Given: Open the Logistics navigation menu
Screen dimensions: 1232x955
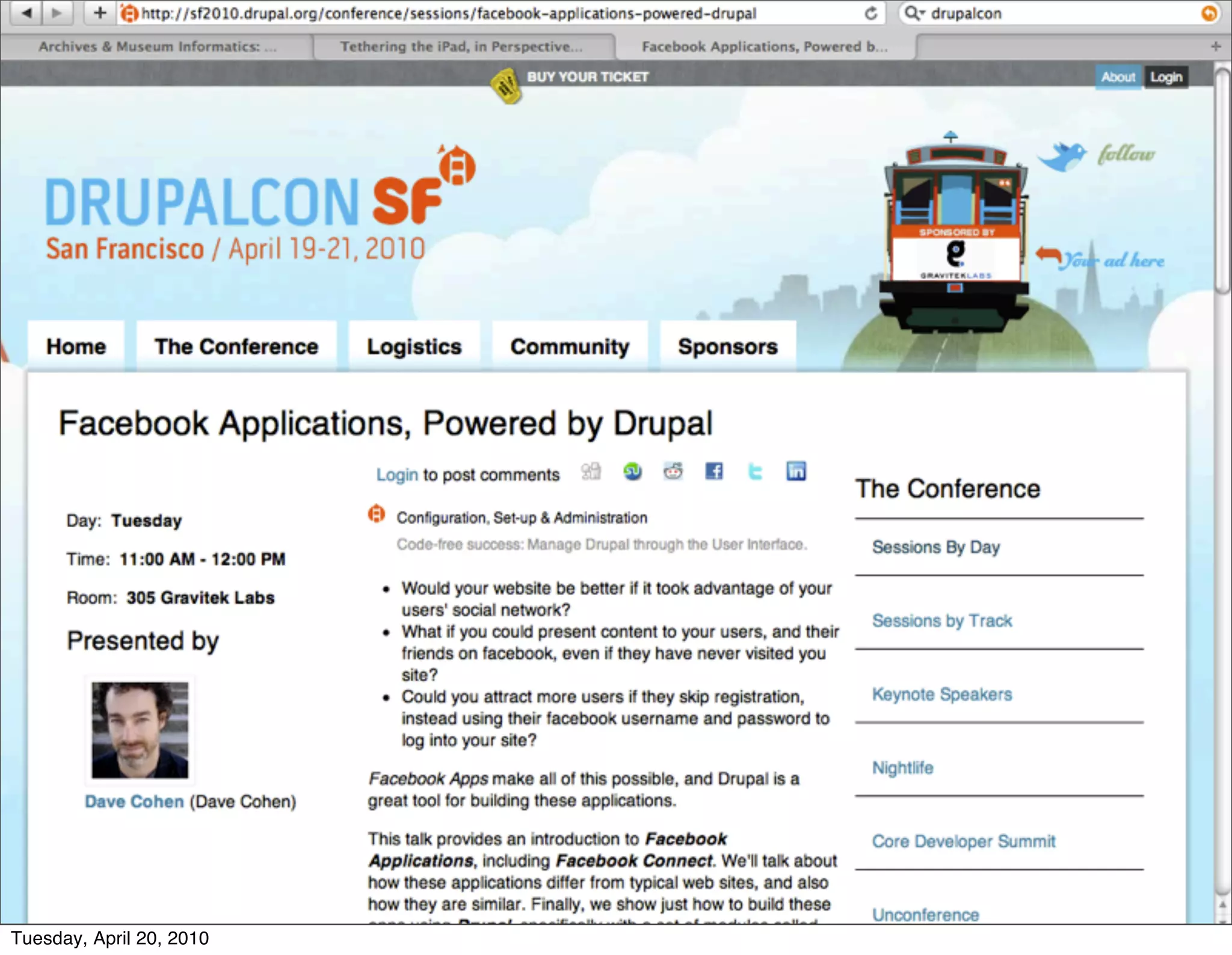Looking at the screenshot, I should 414,347.
